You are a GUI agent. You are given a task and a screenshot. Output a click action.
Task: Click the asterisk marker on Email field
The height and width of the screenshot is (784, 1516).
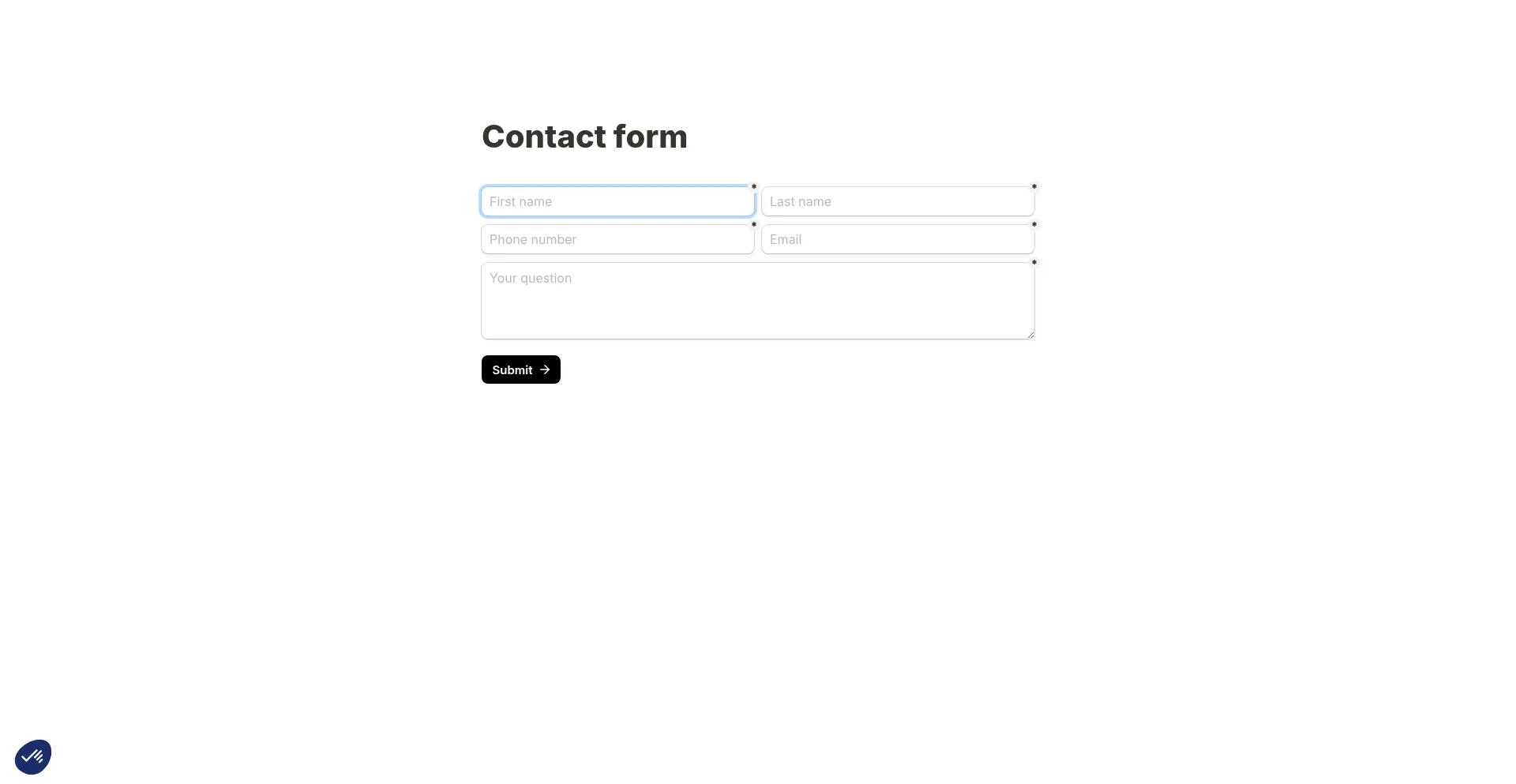tap(1034, 225)
